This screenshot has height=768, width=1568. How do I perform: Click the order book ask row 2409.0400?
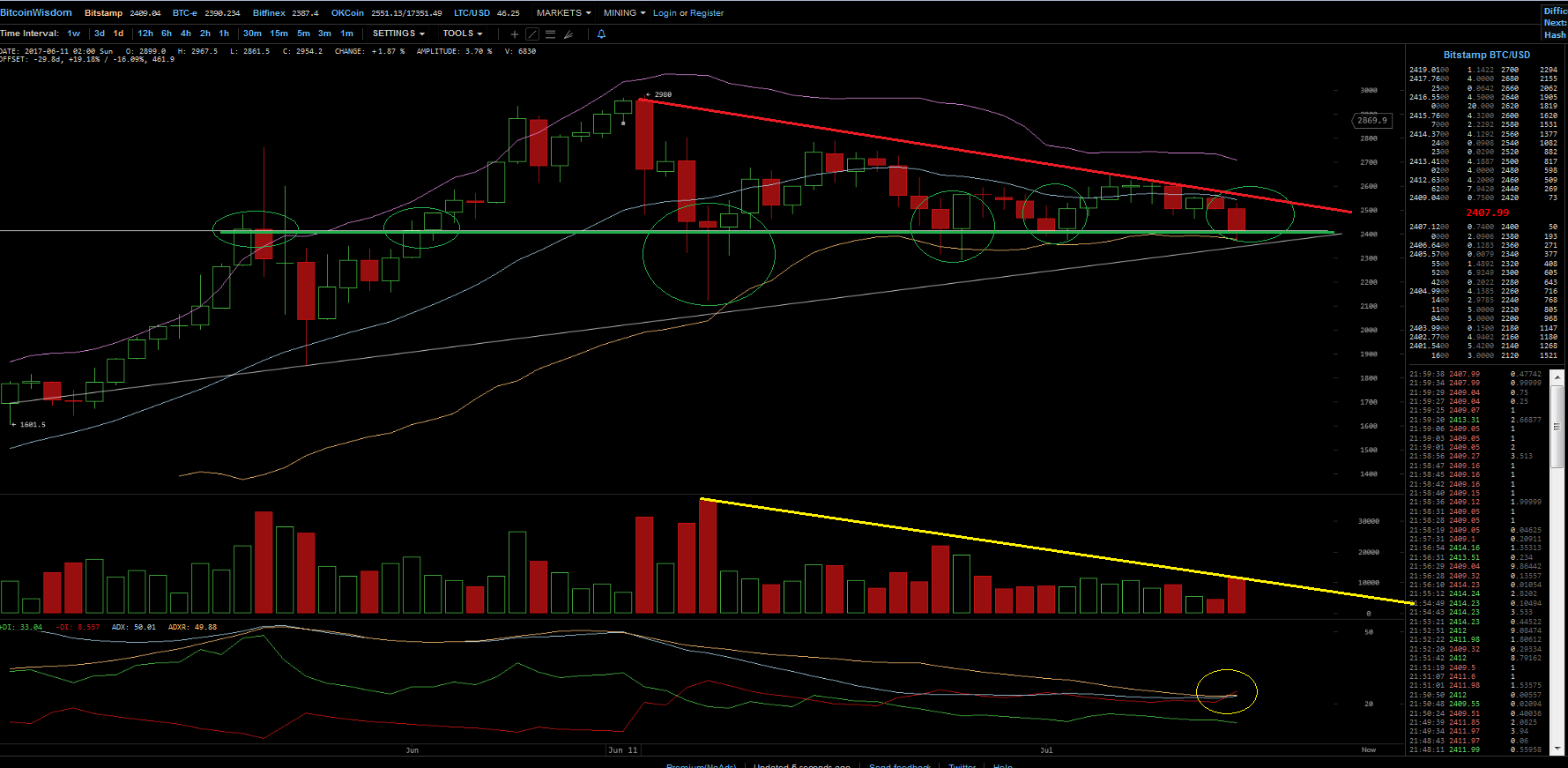pos(1483,198)
